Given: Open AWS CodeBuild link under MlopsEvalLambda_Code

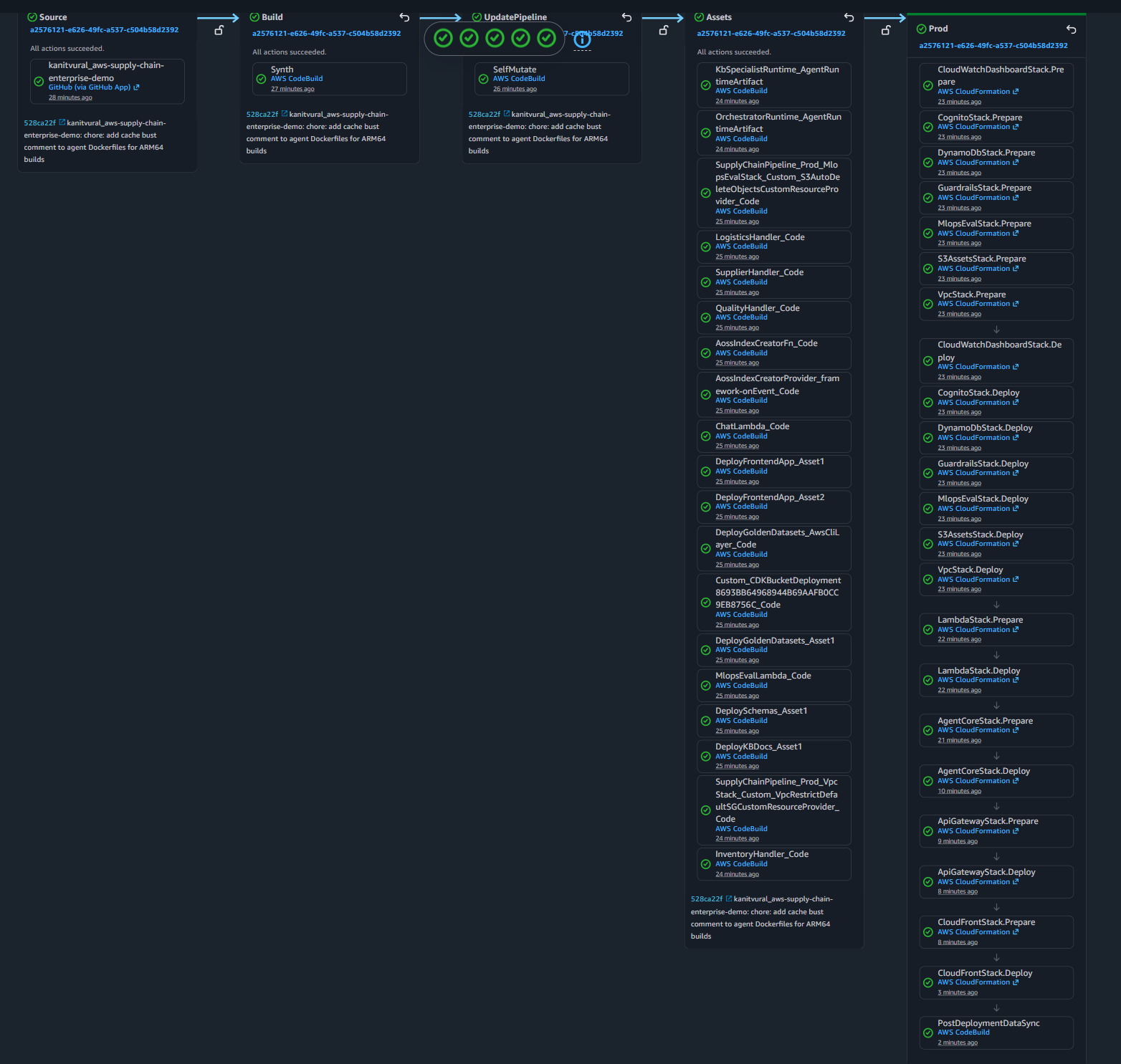Looking at the screenshot, I should [741, 686].
